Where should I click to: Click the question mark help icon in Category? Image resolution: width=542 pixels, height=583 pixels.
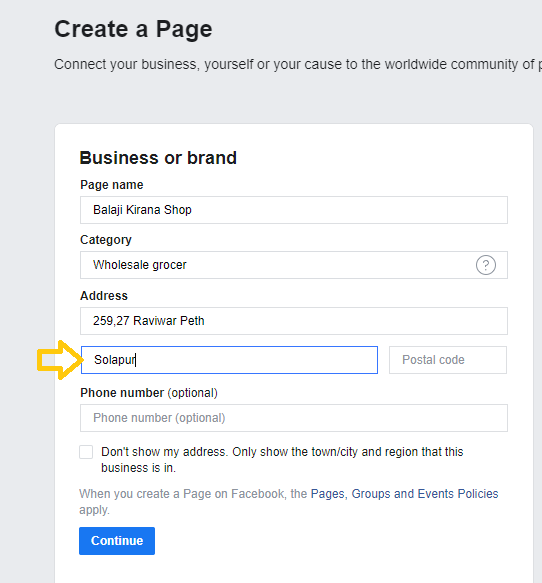point(485,265)
